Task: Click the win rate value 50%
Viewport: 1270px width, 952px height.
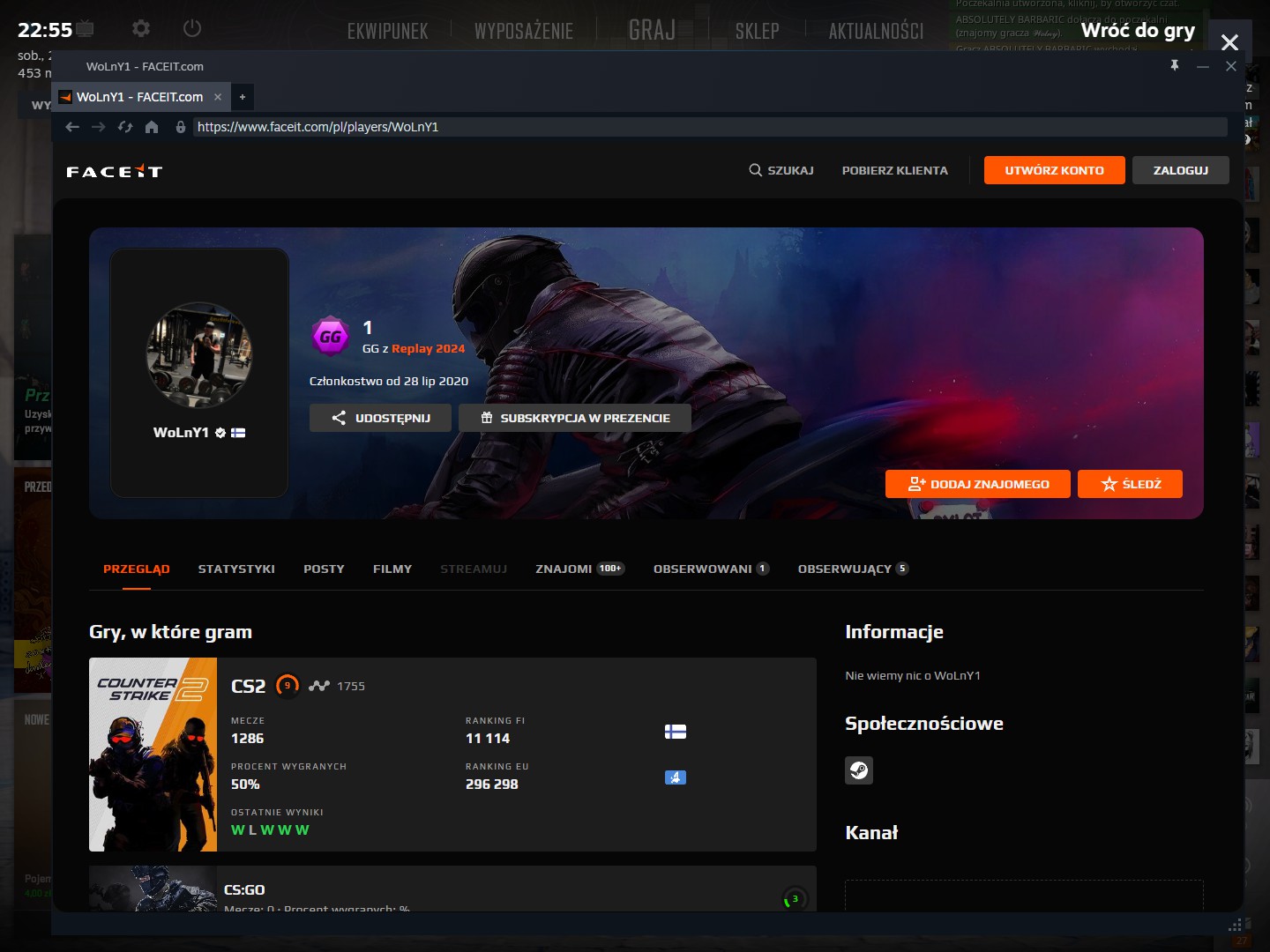Action: pyautogui.click(x=245, y=785)
